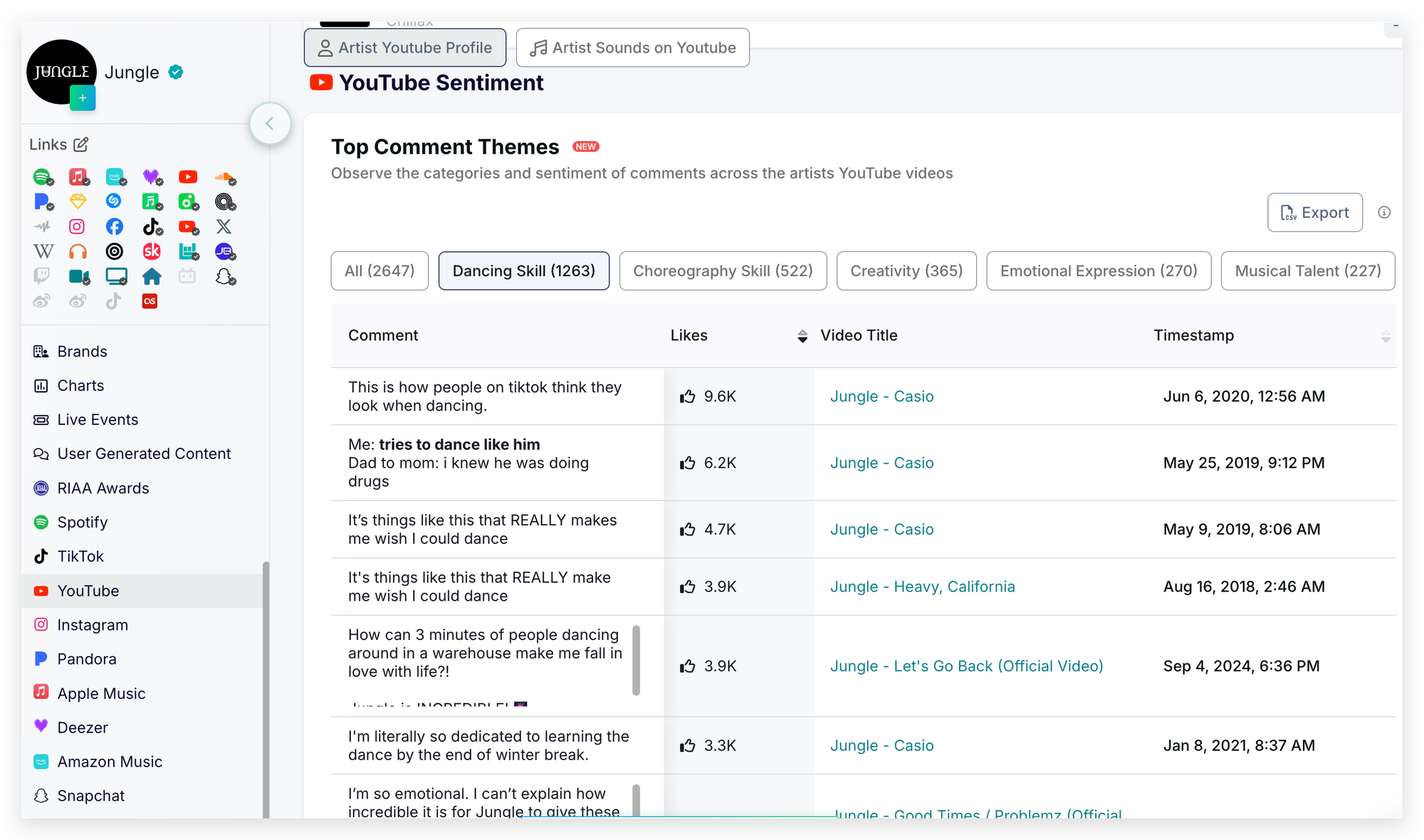Export comment themes as CSV

point(1314,212)
